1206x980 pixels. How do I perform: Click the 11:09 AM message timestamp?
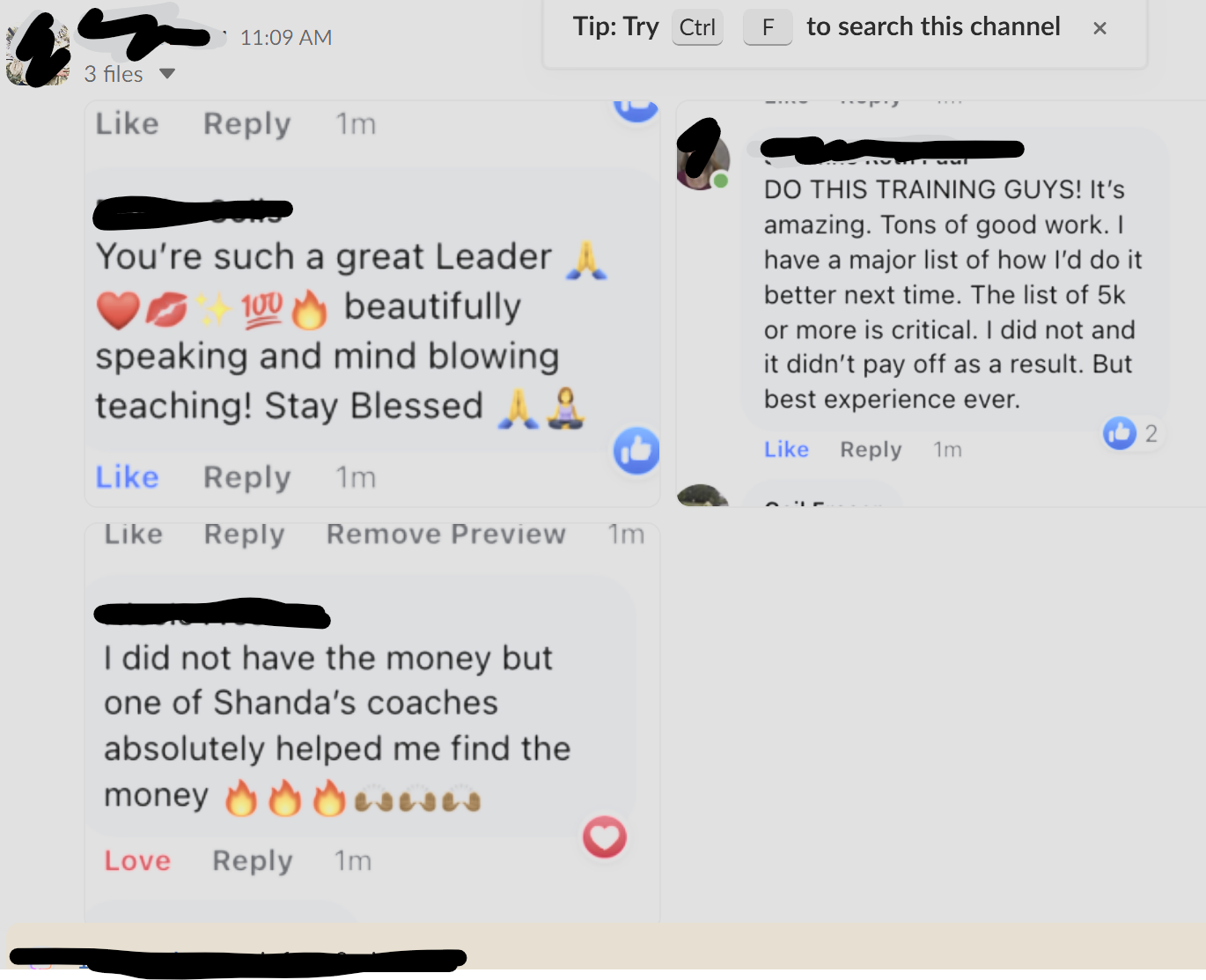(286, 38)
